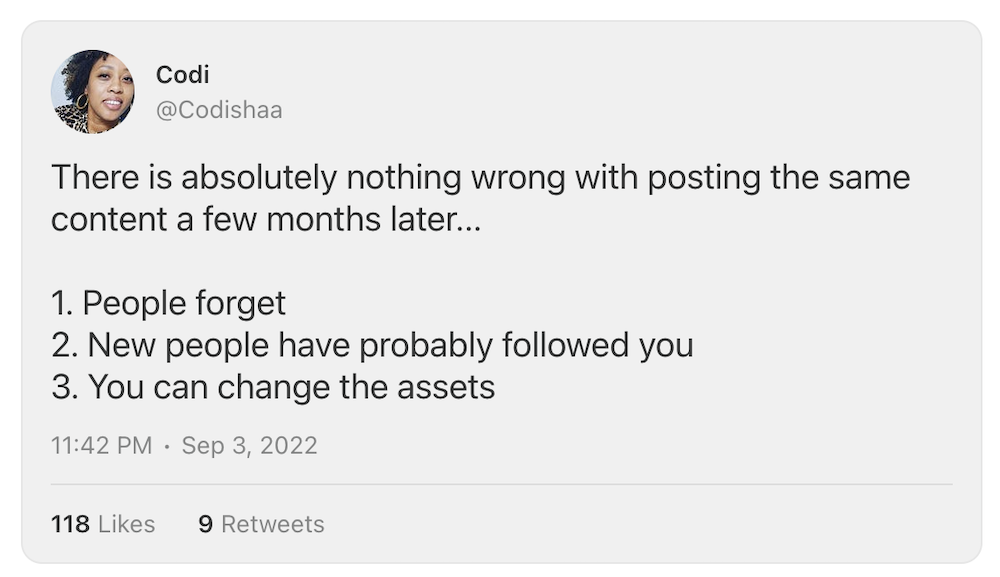View the 9 count of retweets
1000x577 pixels.
(x=205, y=524)
